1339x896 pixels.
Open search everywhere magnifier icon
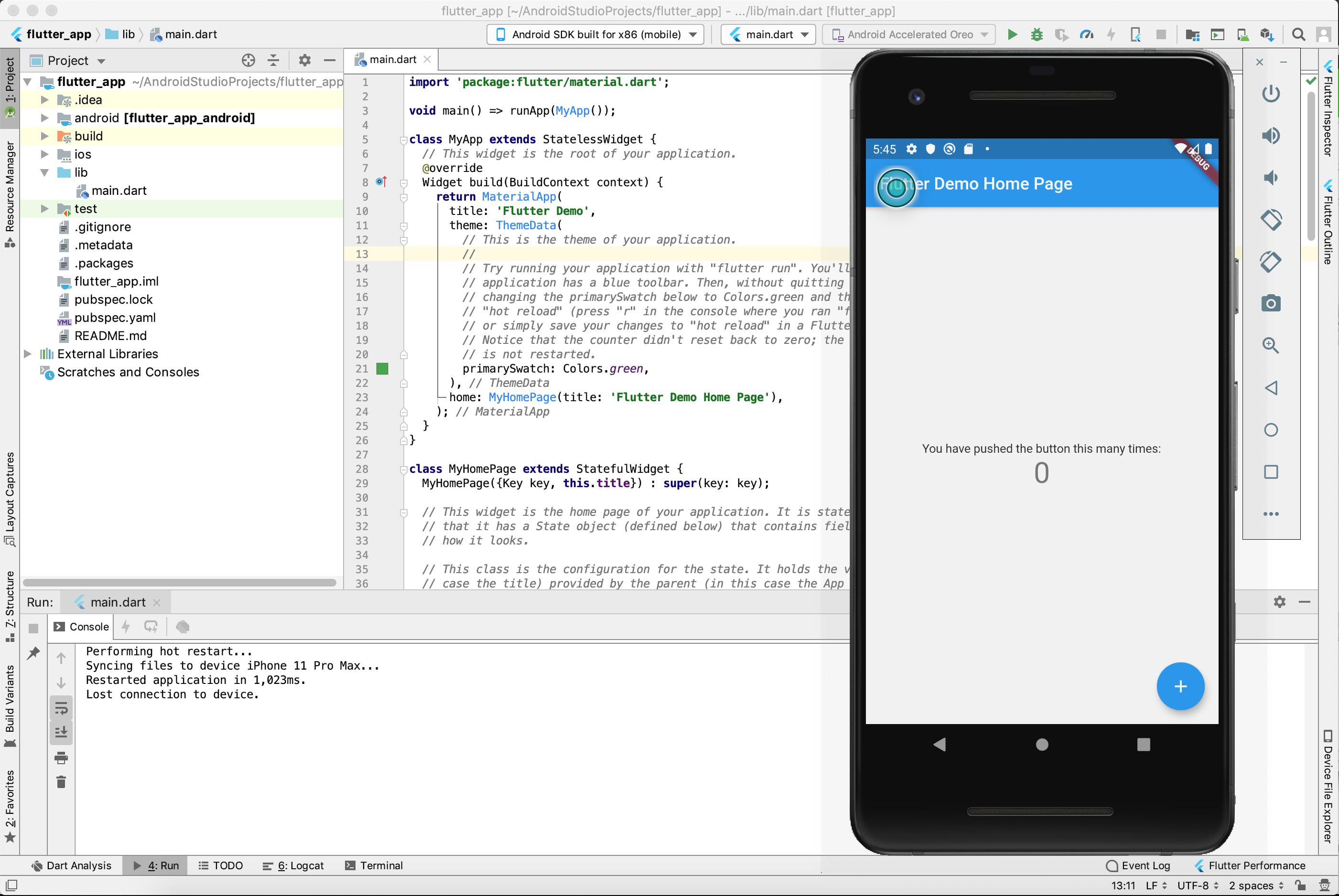coord(1298,34)
